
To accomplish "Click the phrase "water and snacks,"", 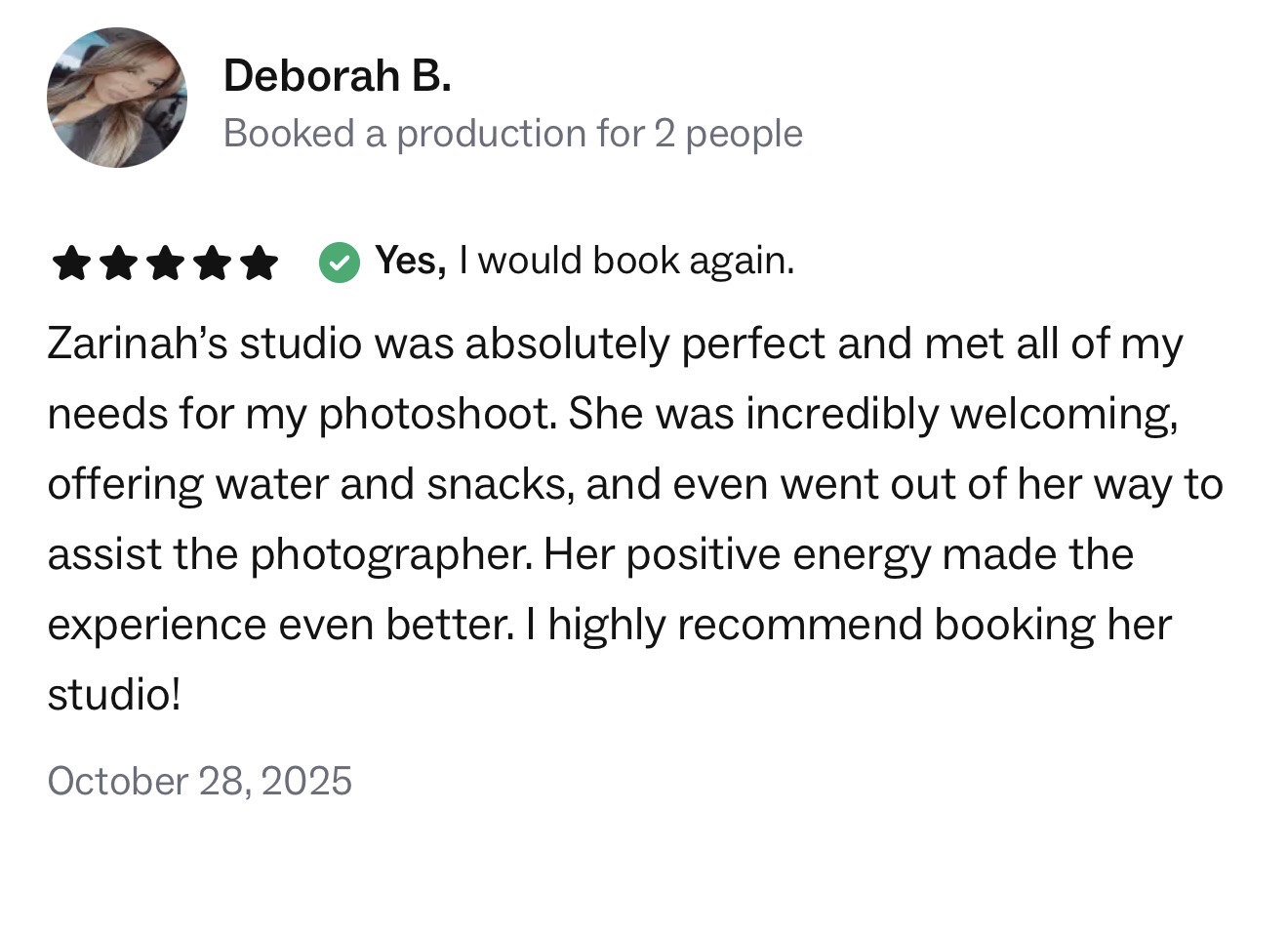I will pyautogui.click(x=394, y=484).
